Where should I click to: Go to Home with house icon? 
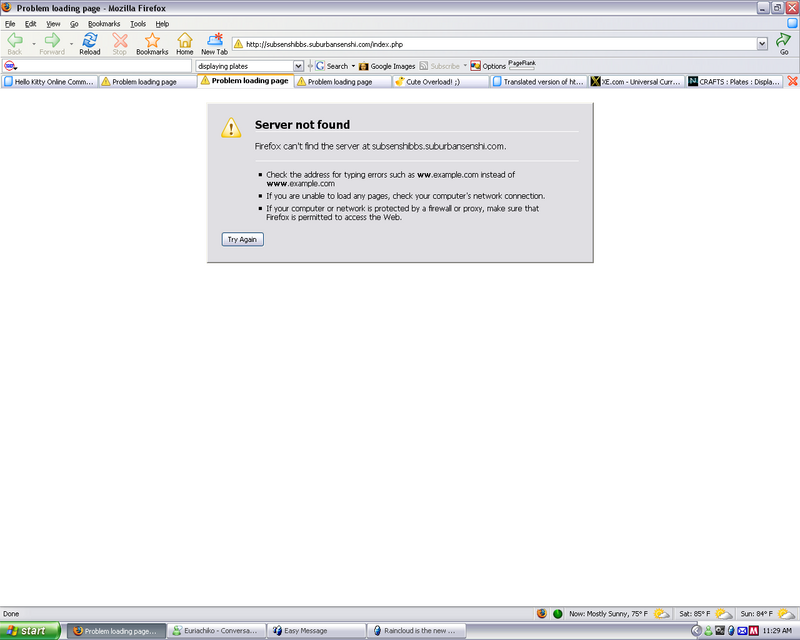point(185,44)
